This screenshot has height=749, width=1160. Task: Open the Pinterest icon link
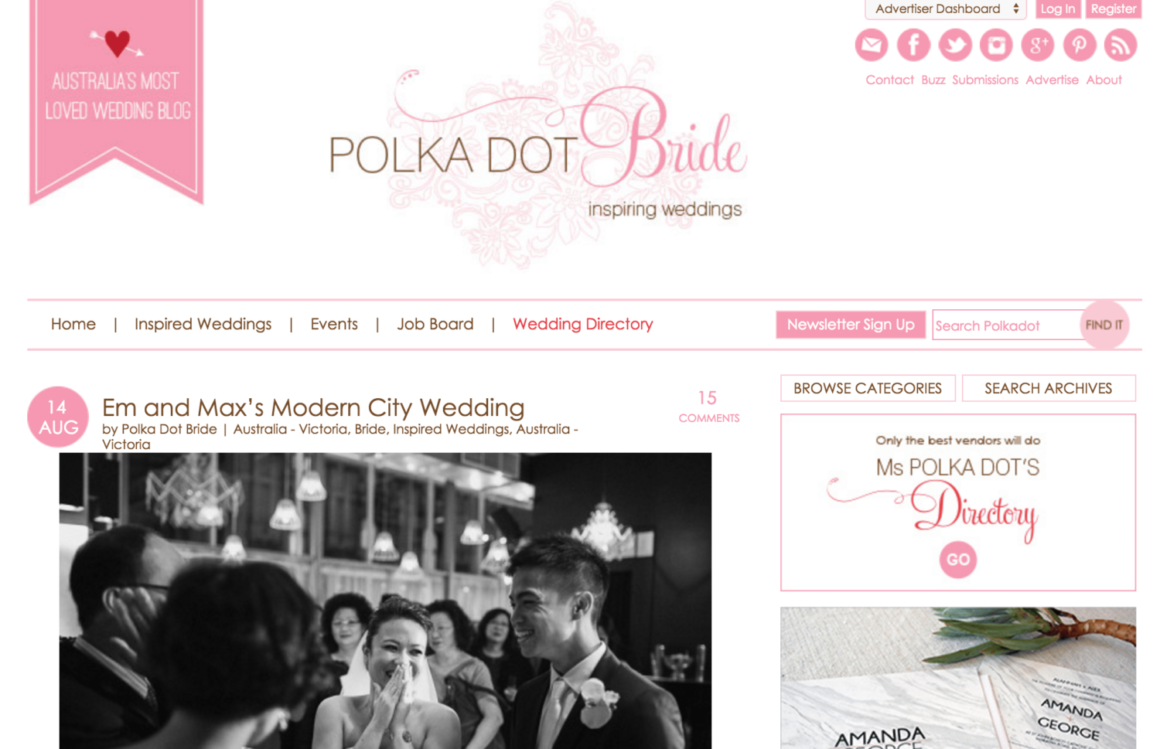1079,45
